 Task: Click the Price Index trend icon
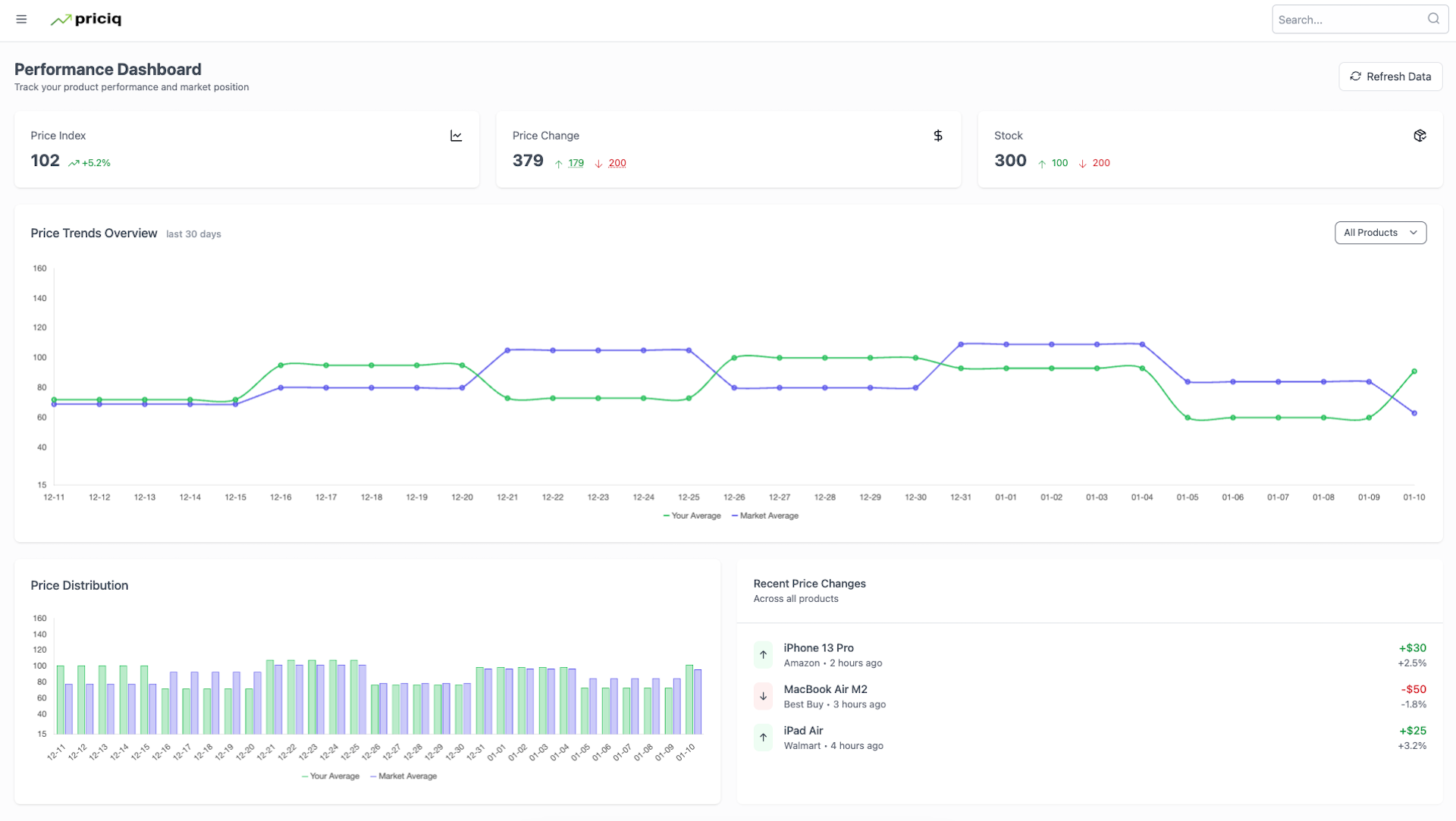[x=455, y=135]
